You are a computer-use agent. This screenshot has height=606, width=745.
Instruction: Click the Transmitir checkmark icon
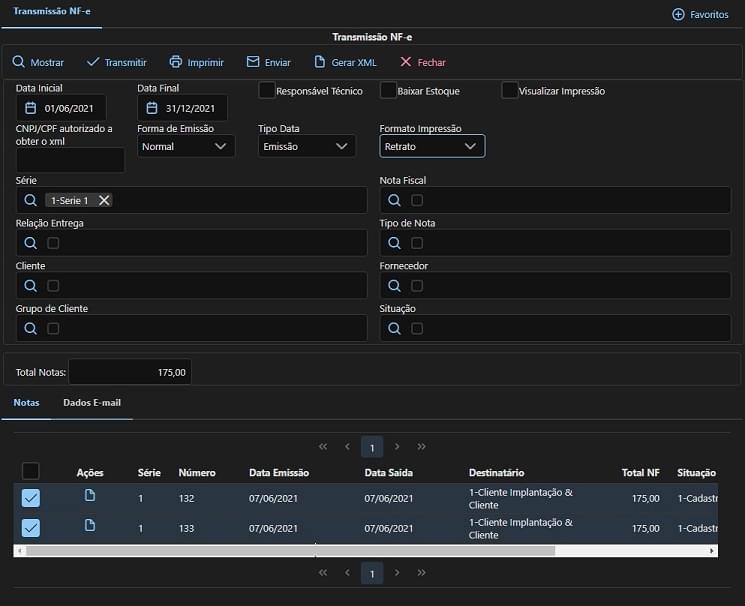pos(93,62)
